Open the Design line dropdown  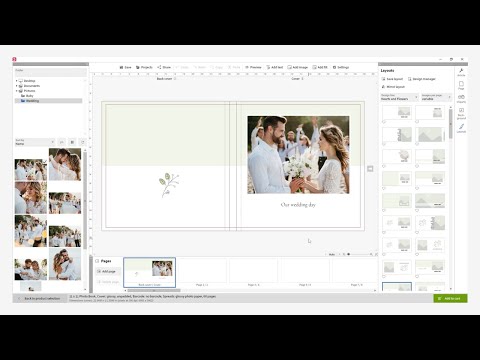click(399, 97)
